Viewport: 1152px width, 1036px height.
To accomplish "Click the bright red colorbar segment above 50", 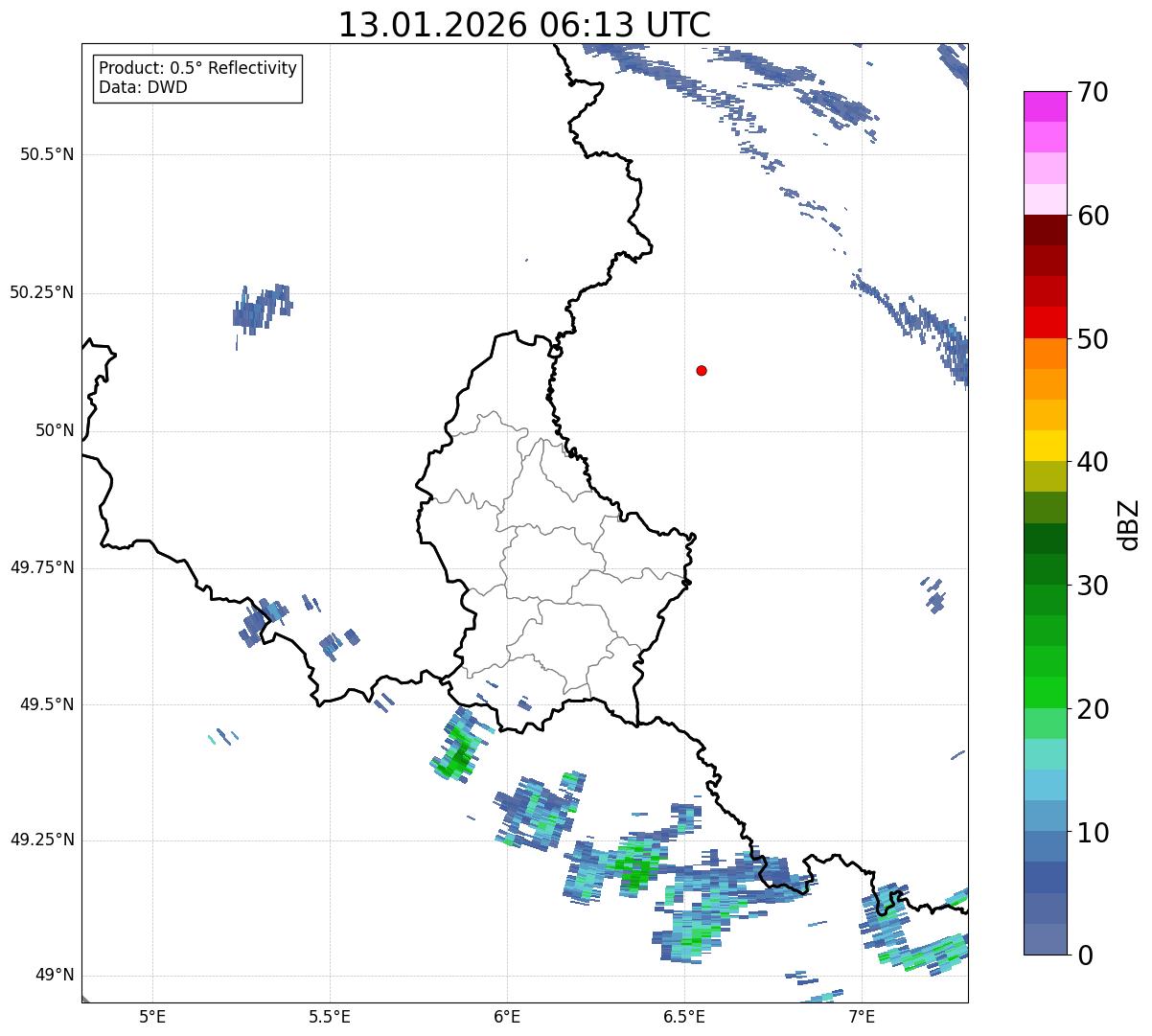I will tap(1046, 322).
